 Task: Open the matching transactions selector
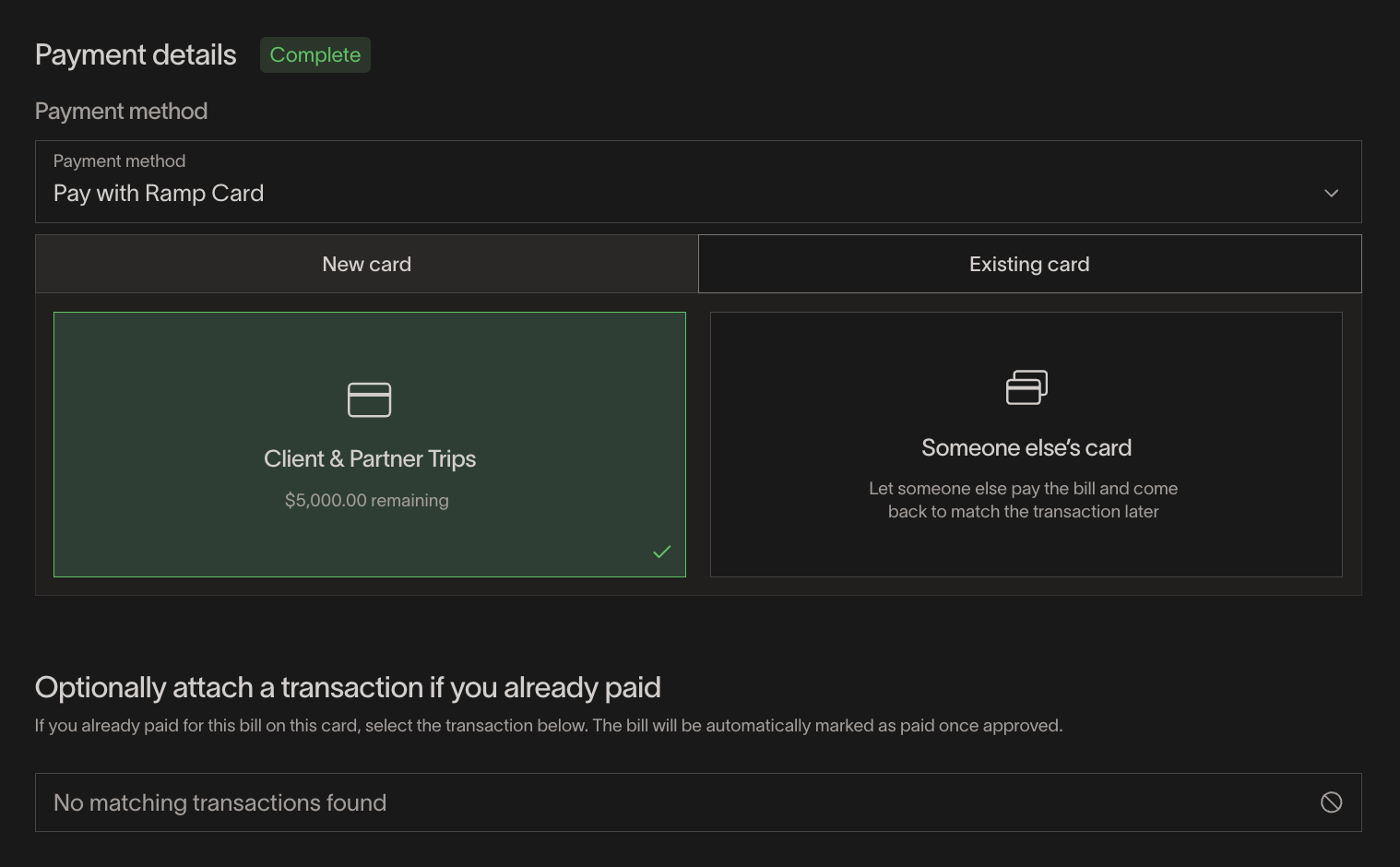pyautogui.click(x=698, y=802)
